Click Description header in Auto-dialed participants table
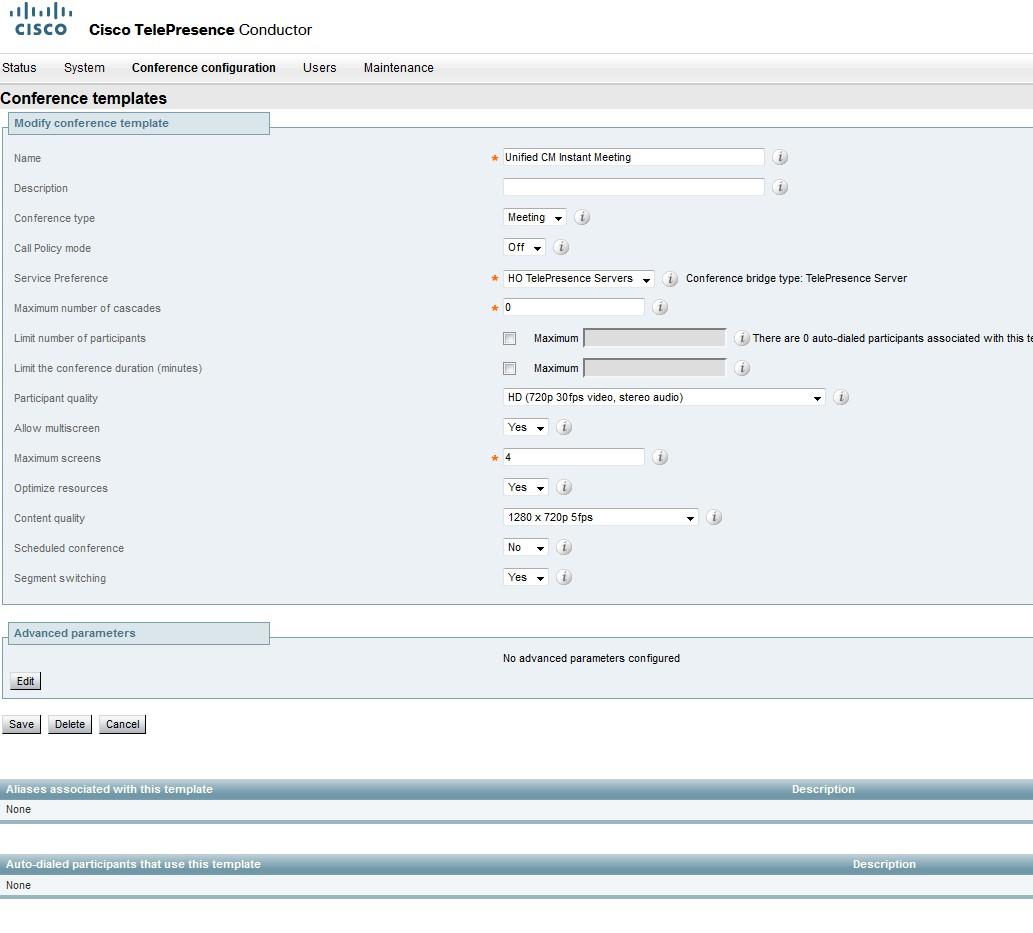Image resolution: width=1033 pixels, height=933 pixels. (x=884, y=864)
